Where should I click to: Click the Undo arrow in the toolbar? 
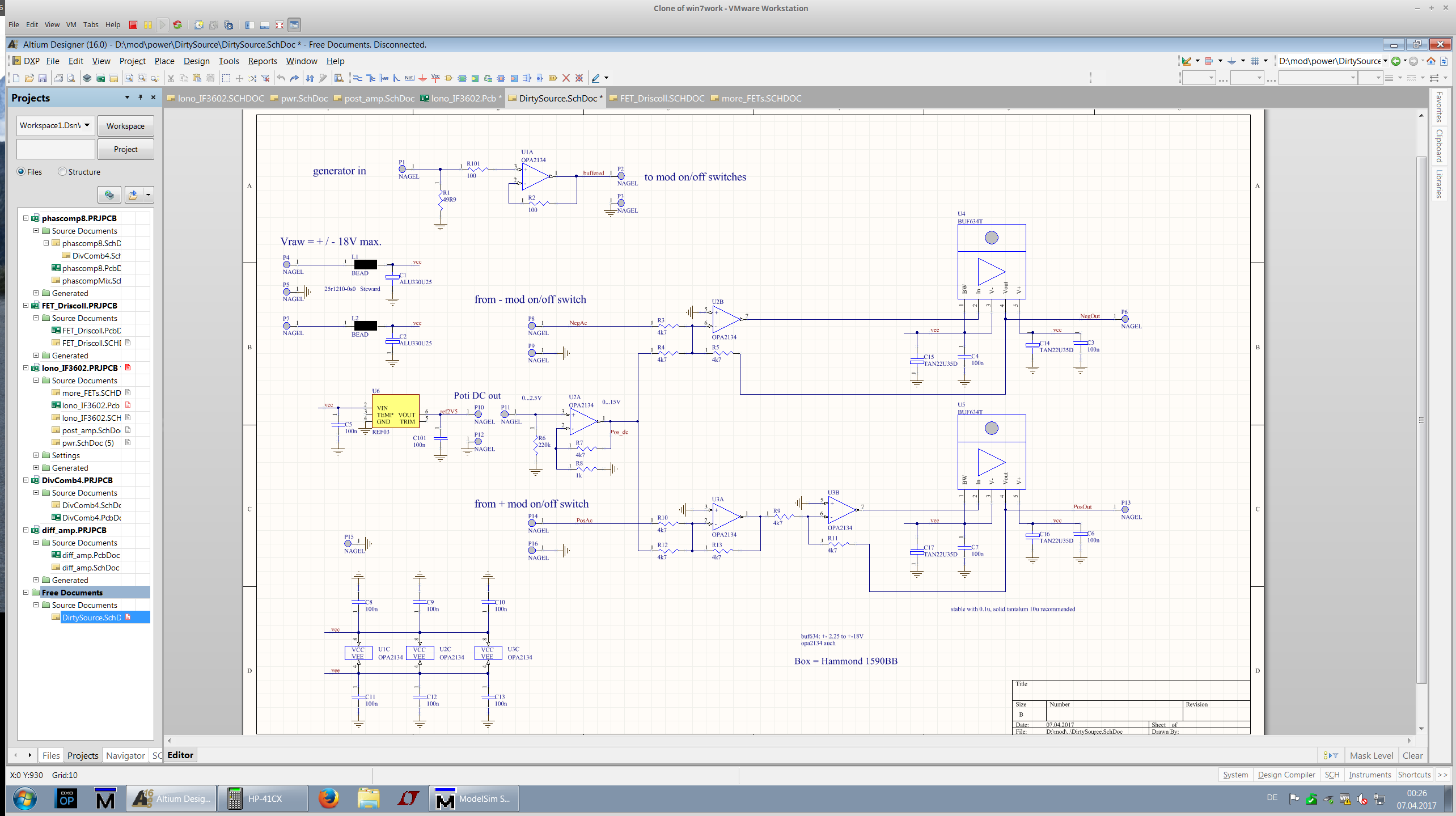(x=281, y=78)
